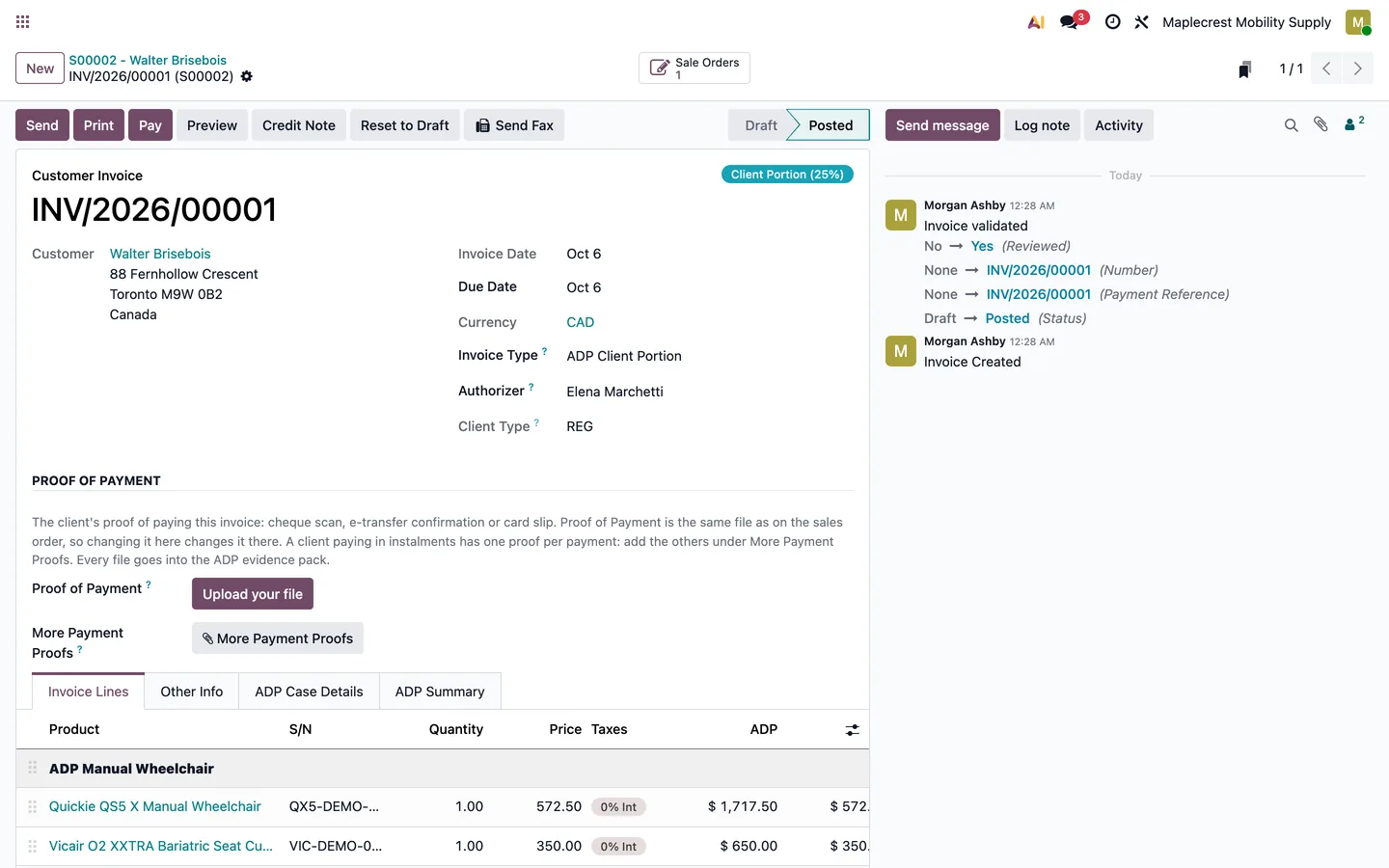Grab the drag handle of Quickie QS5 X row
The width and height of the screenshot is (1389, 868).
point(32,807)
